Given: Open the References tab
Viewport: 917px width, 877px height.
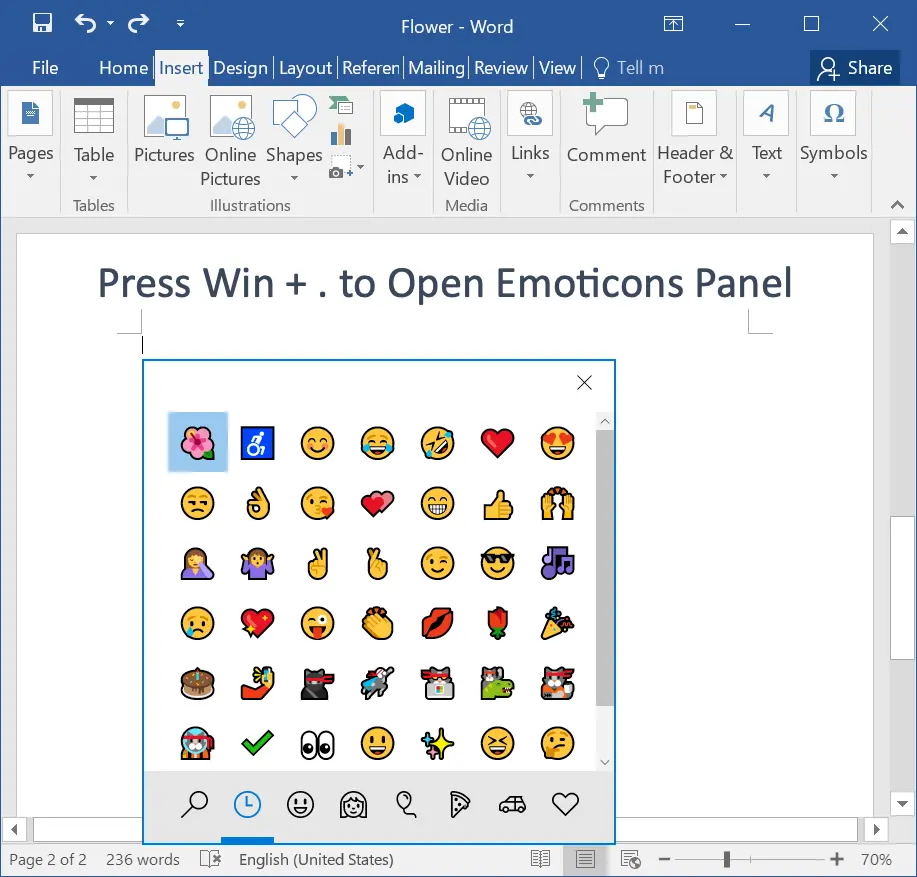Looking at the screenshot, I should 371,68.
